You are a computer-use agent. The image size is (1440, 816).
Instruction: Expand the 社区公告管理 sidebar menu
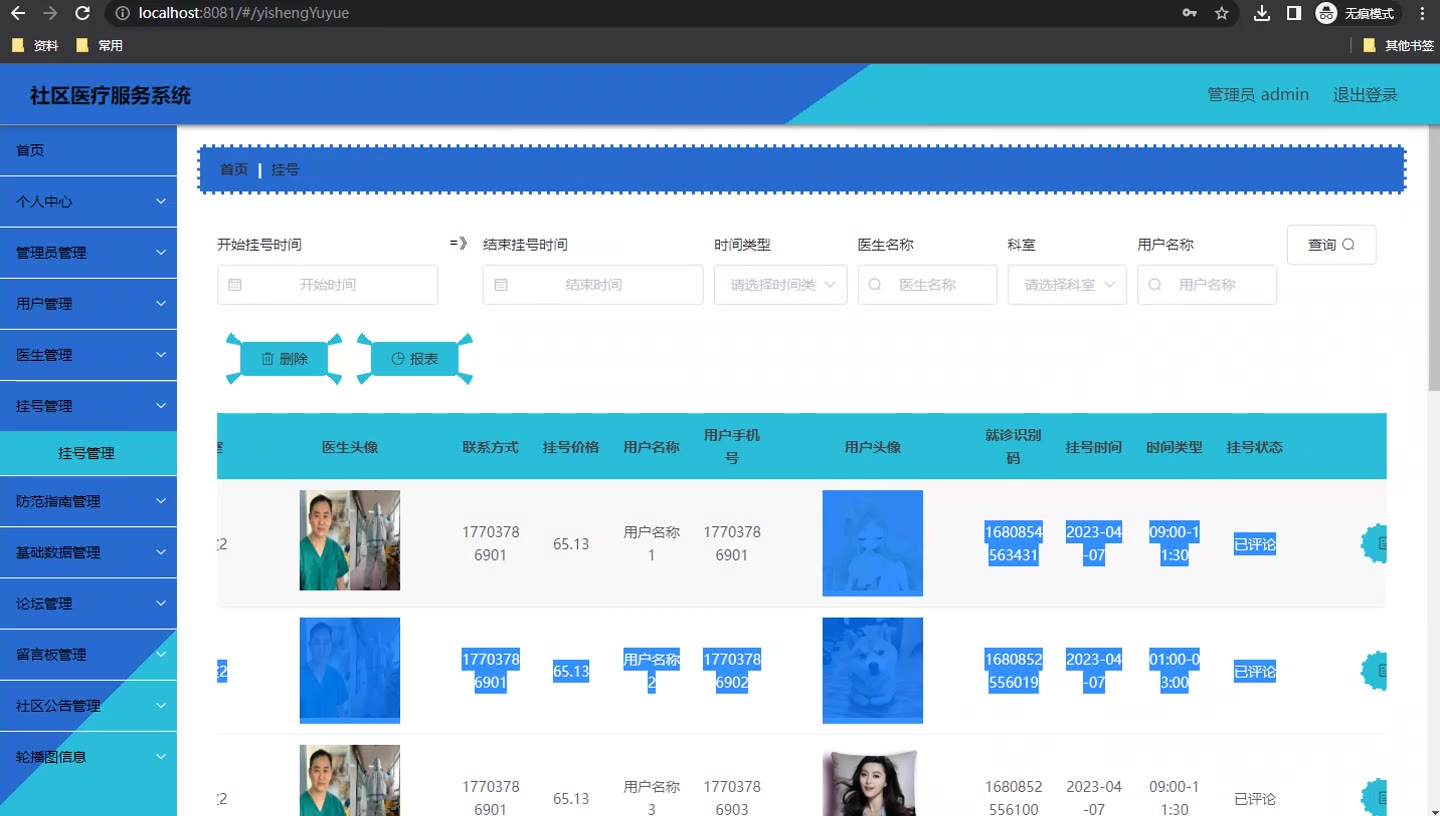[x=88, y=706]
